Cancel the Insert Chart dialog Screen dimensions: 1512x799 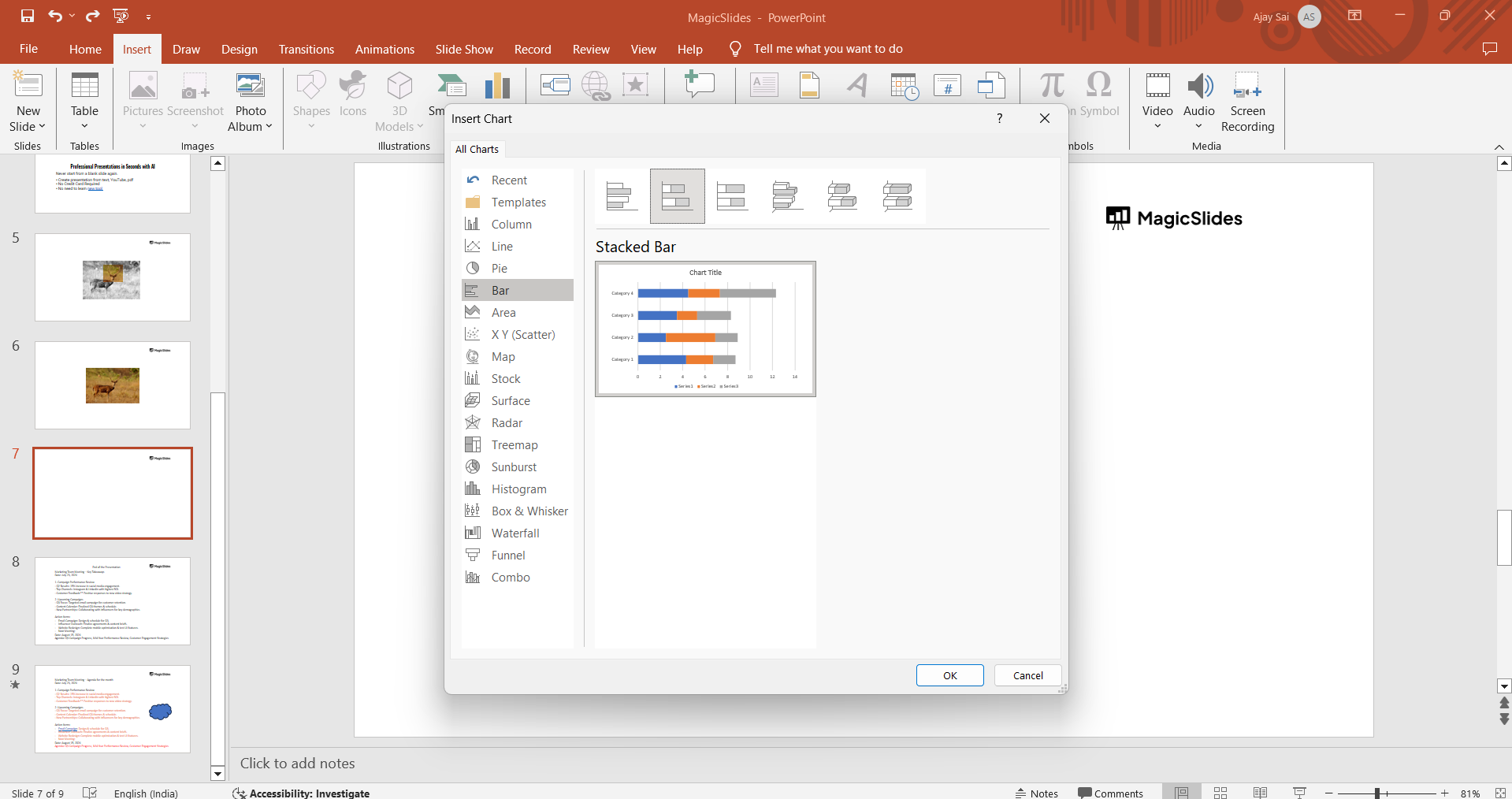(x=1027, y=675)
